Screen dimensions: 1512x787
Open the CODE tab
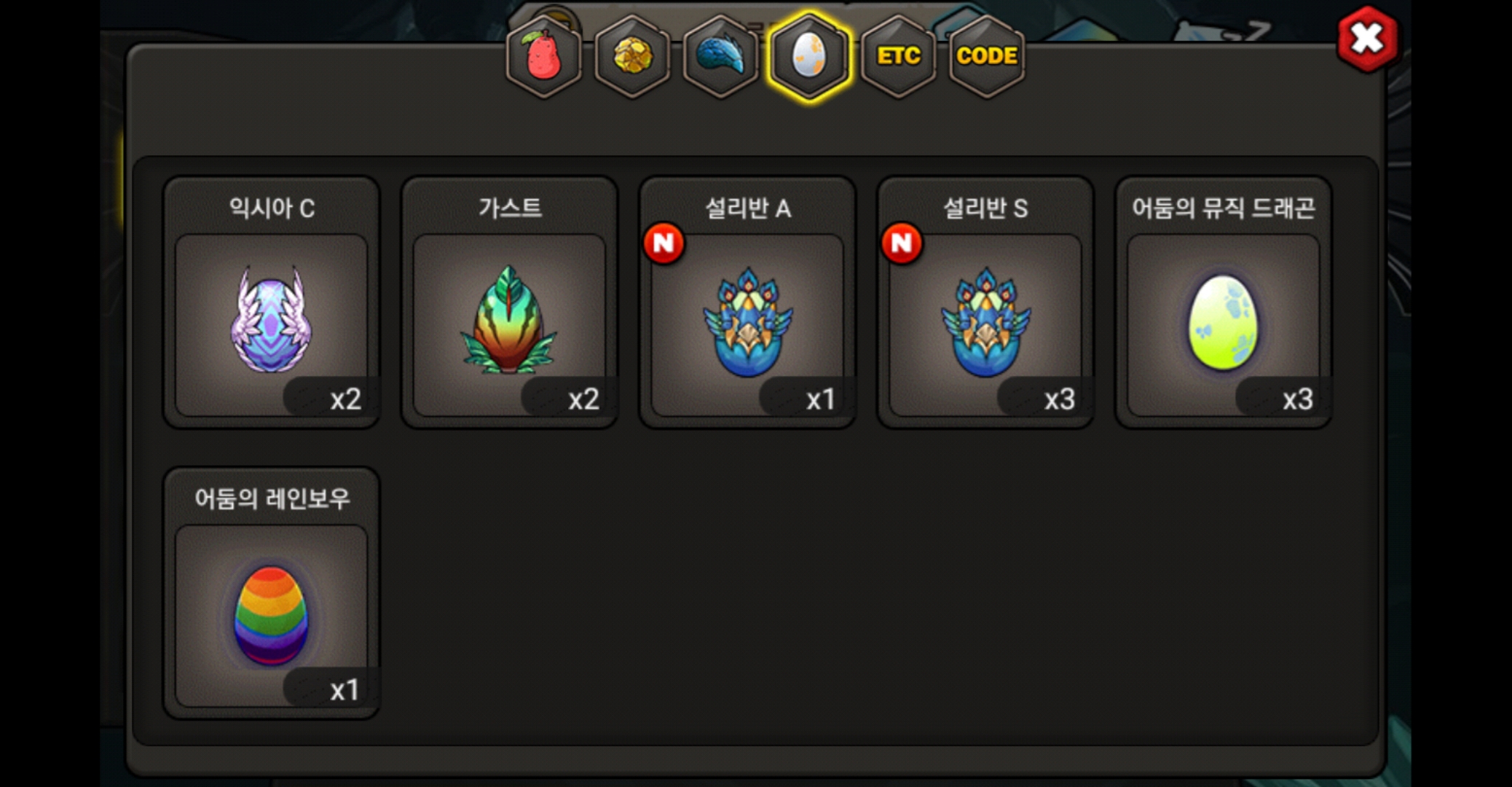(987, 56)
